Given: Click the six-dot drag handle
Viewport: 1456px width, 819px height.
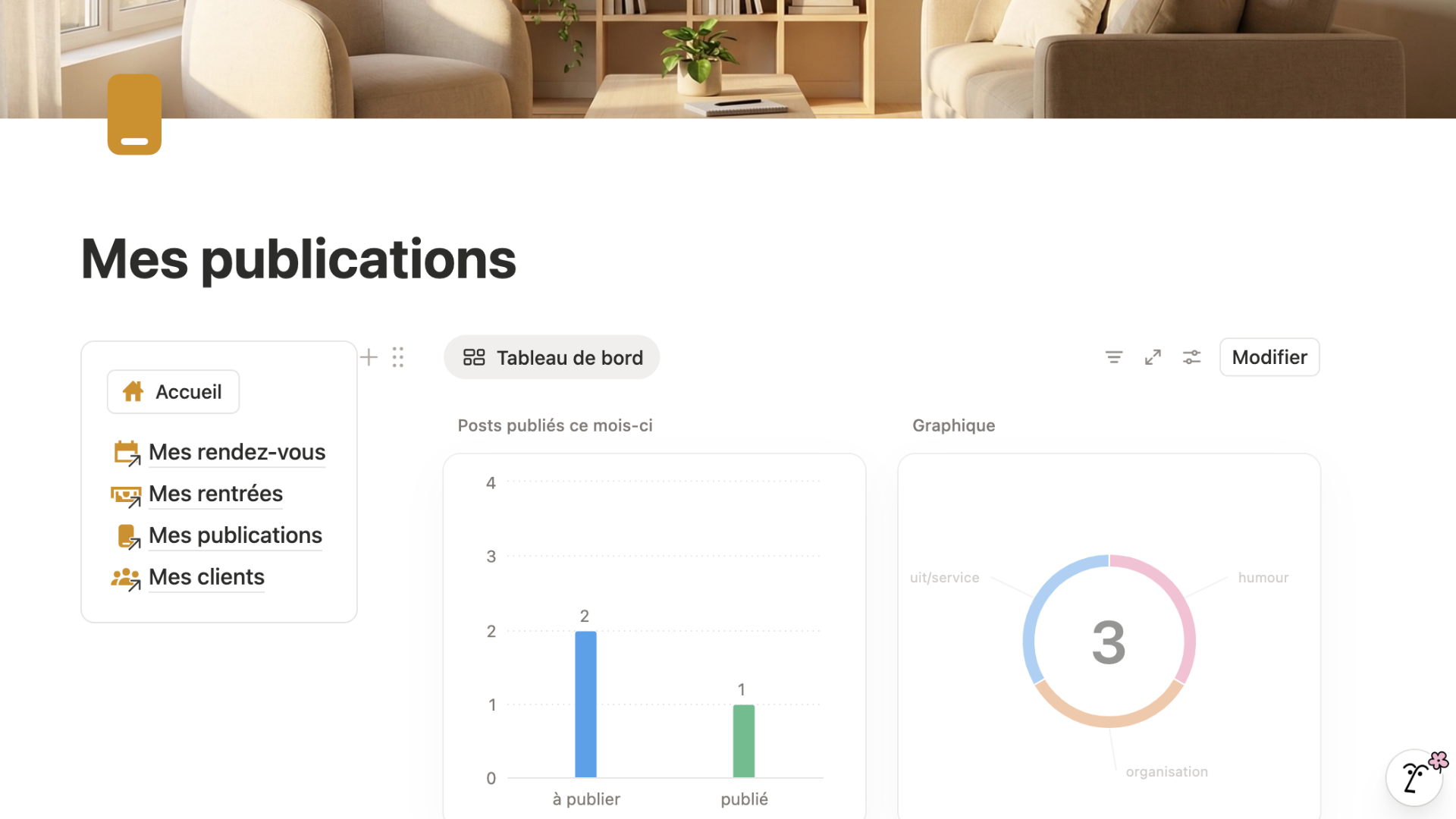Looking at the screenshot, I should 398,357.
